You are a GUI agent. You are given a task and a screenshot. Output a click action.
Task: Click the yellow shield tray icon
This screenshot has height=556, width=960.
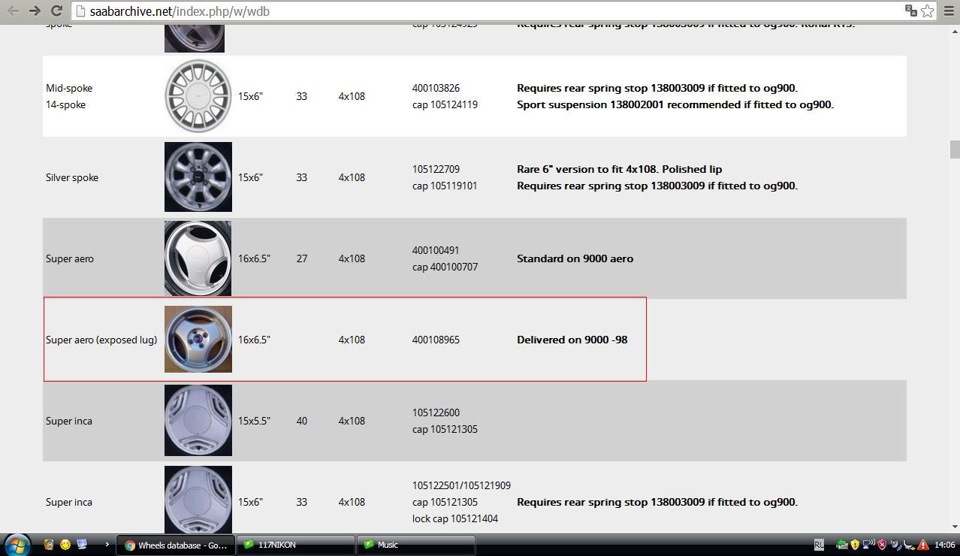coord(855,544)
